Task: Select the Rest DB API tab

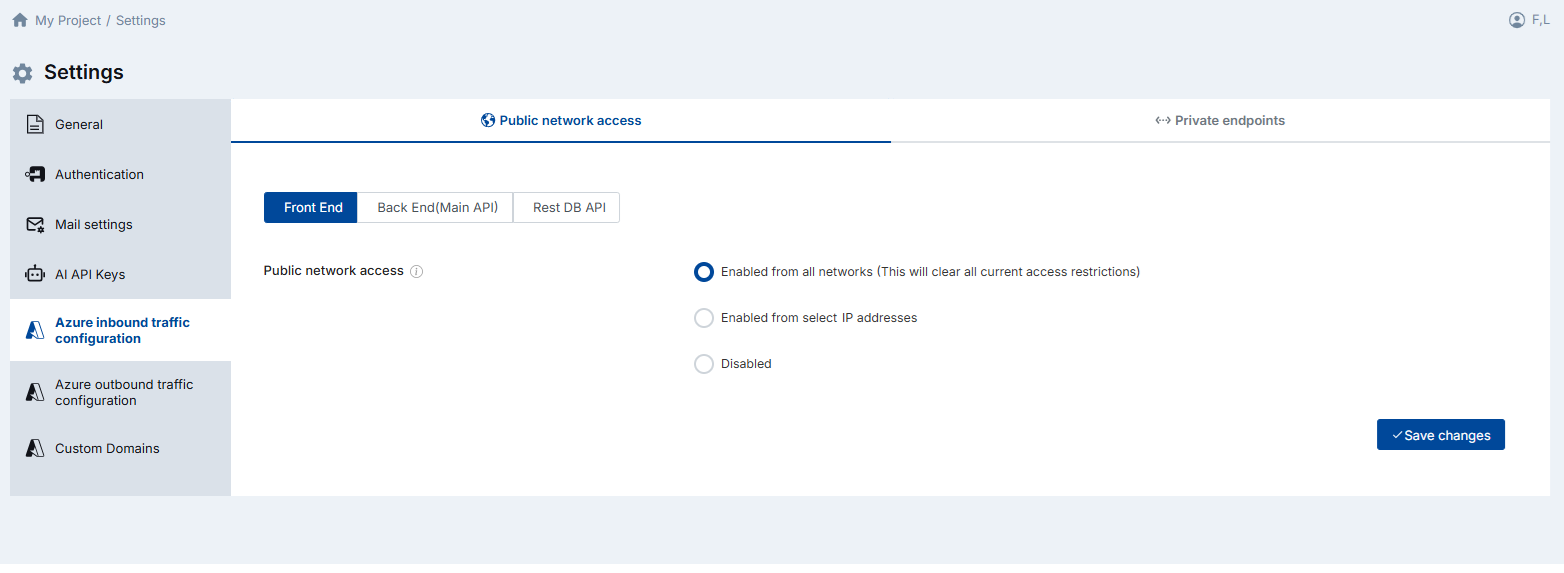Action: click(x=567, y=208)
